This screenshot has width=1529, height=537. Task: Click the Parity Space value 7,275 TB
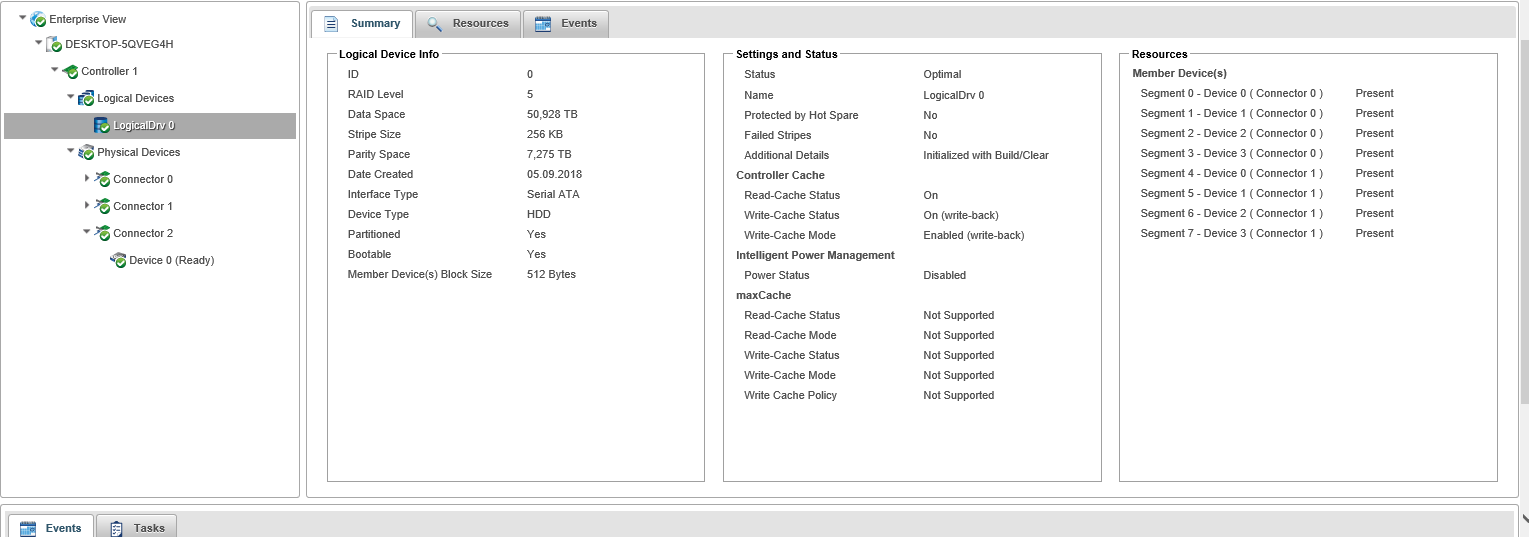click(x=549, y=154)
